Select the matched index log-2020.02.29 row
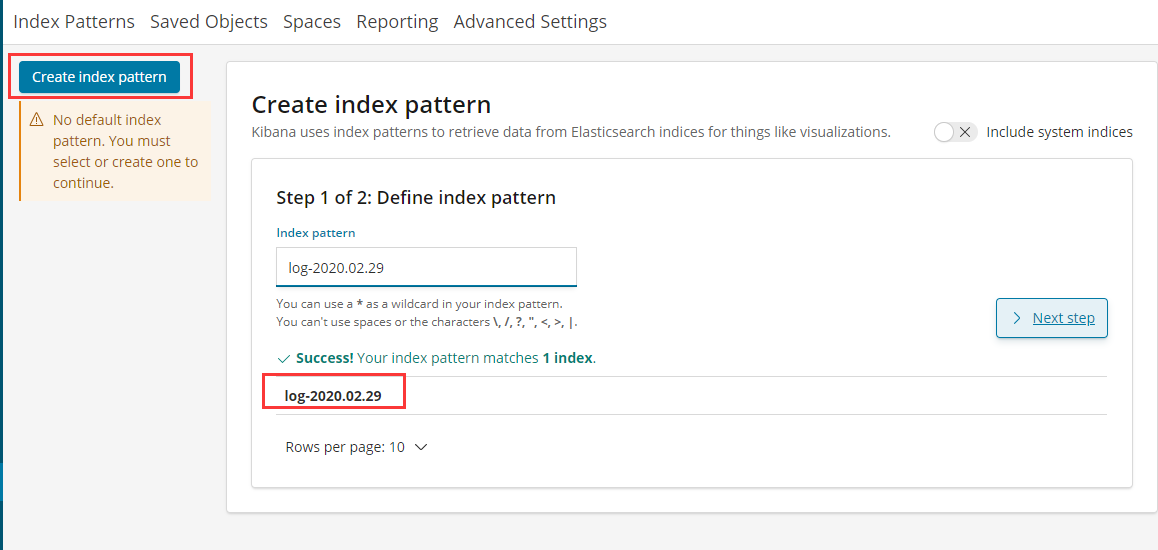The height and width of the screenshot is (550, 1158). [x=334, y=396]
